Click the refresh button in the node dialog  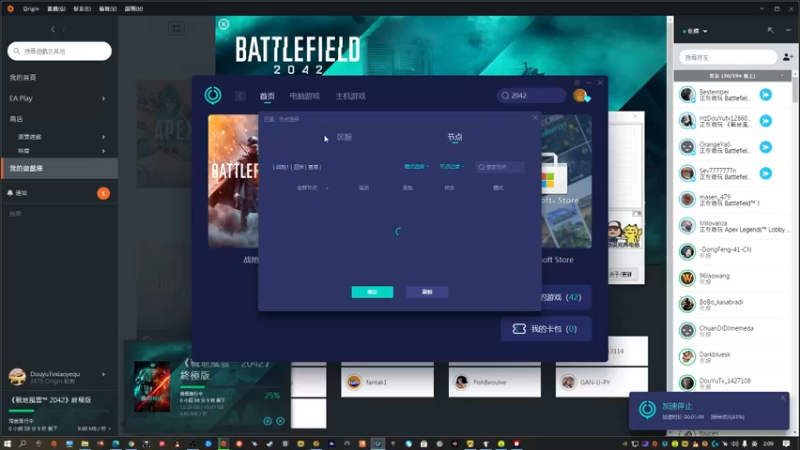point(427,292)
